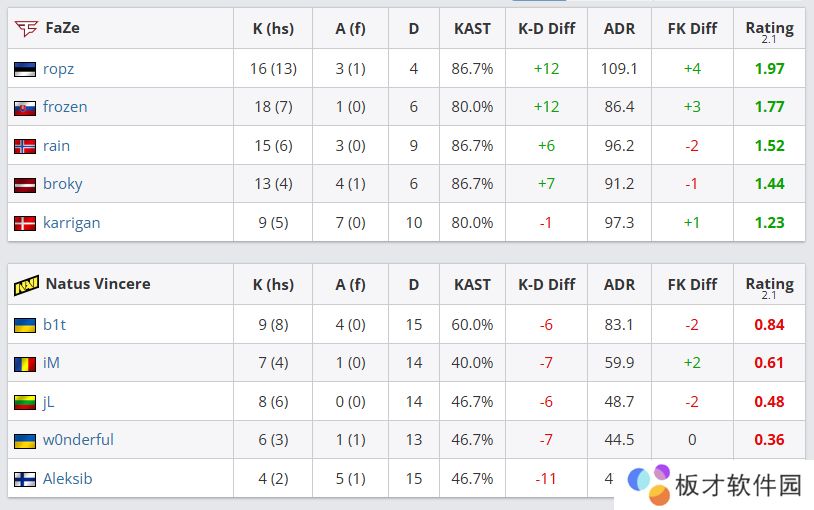Sort FaZe table by Rating 2.1 header
The height and width of the screenshot is (510, 814).
(769, 30)
